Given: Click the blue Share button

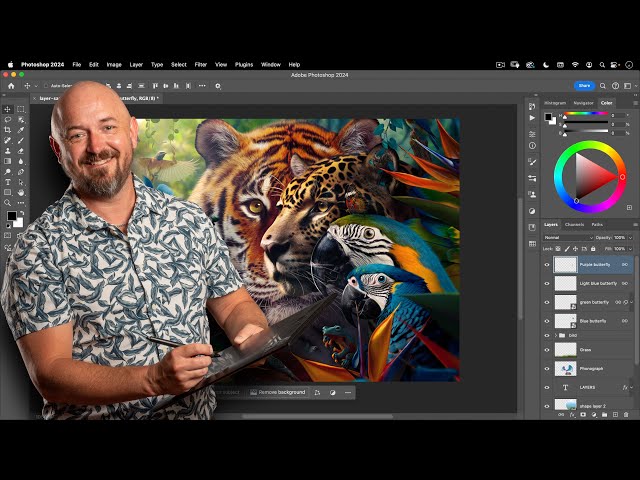Looking at the screenshot, I should pos(584,86).
